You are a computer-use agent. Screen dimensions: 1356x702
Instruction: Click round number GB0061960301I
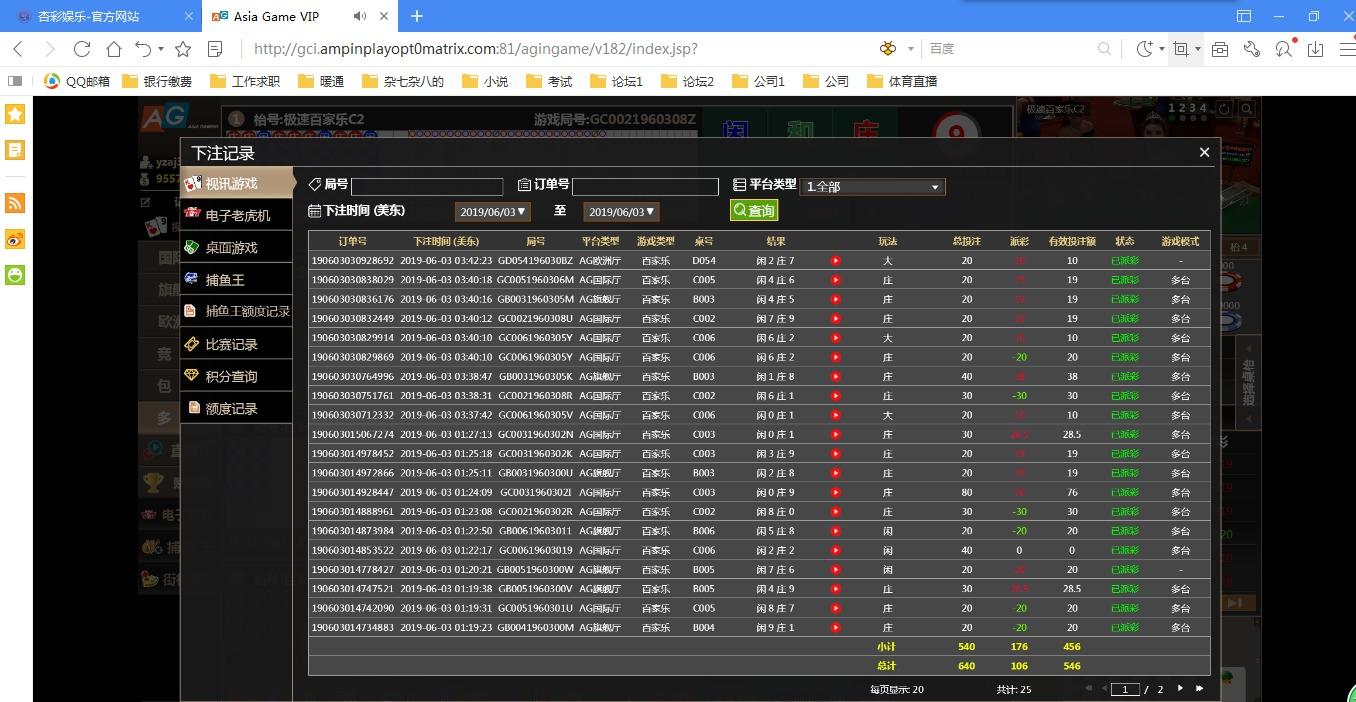point(536,531)
